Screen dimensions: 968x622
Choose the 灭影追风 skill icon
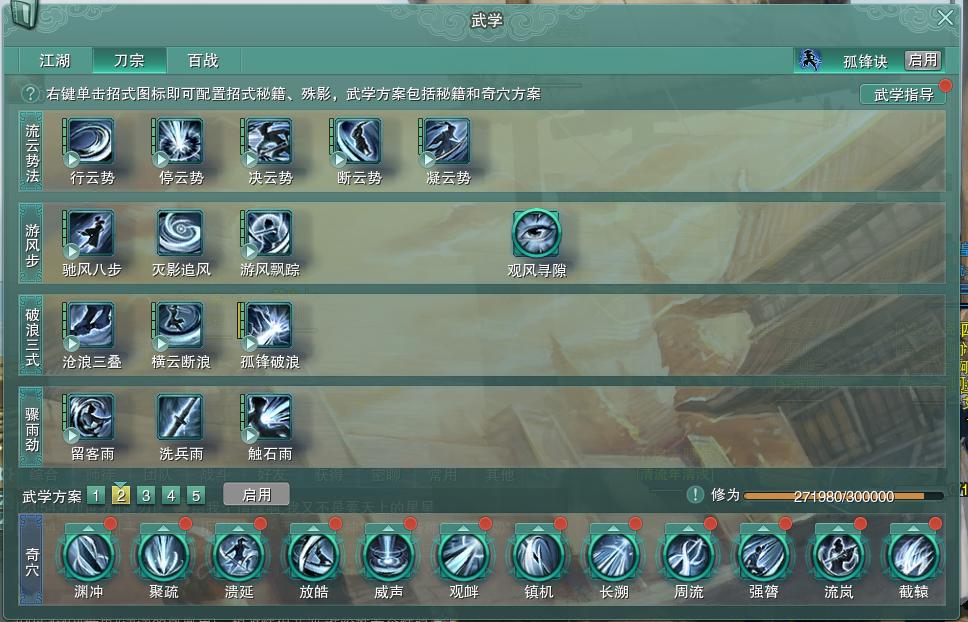(x=180, y=233)
